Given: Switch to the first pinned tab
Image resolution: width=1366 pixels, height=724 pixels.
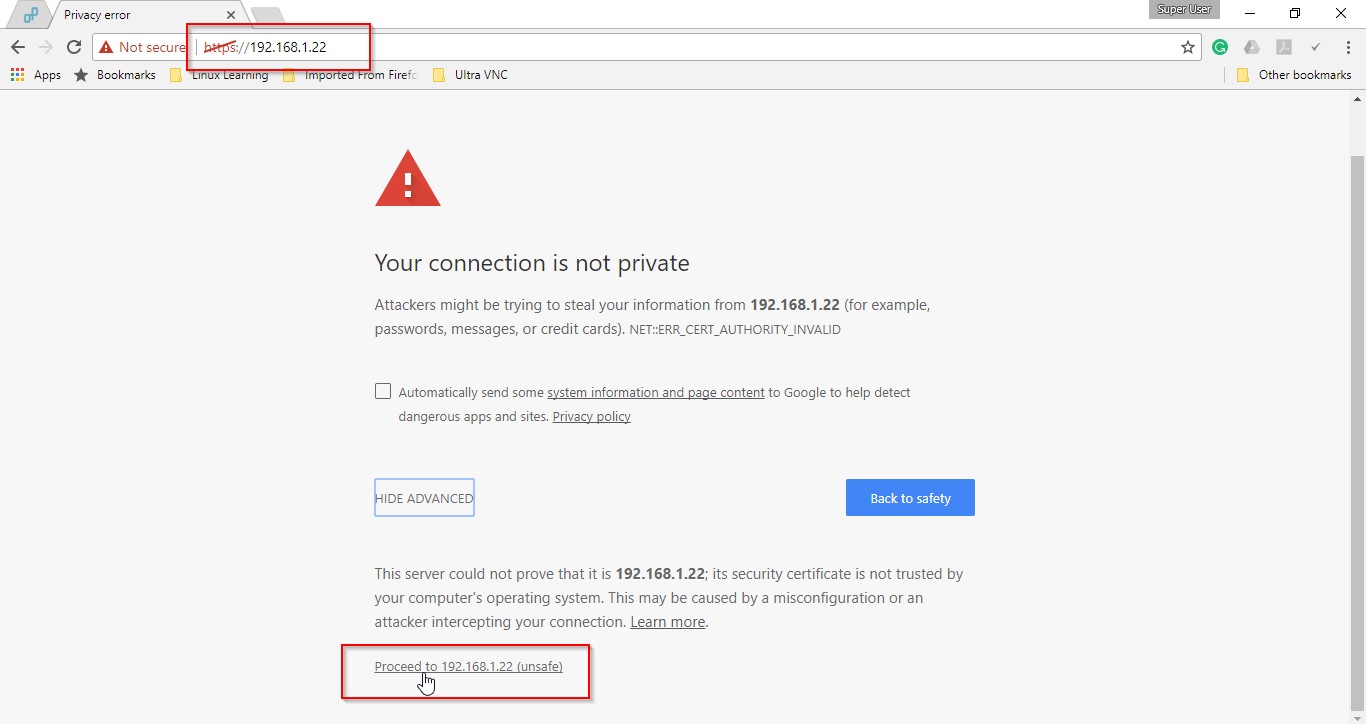Looking at the screenshot, I should coord(31,15).
